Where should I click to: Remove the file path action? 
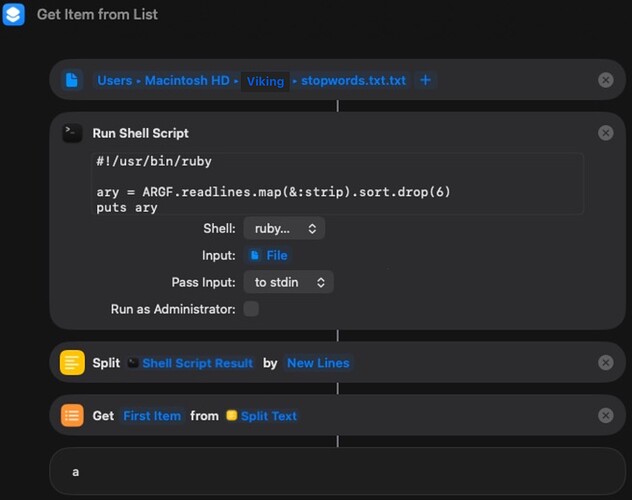[x=605, y=80]
